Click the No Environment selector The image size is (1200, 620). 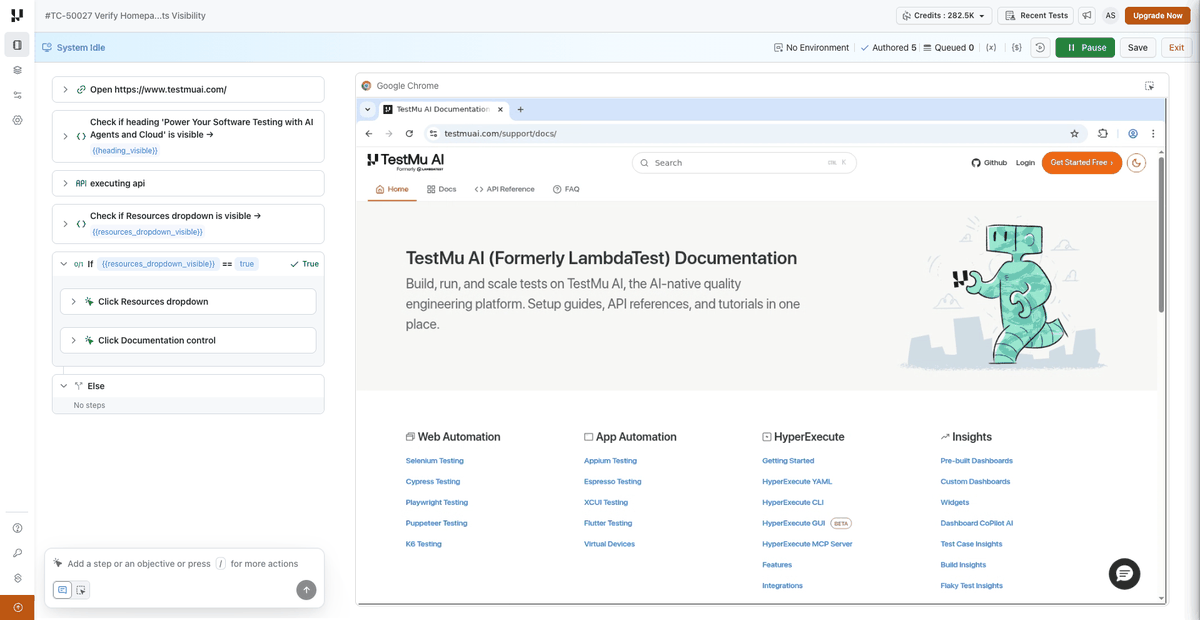pyautogui.click(x=811, y=47)
